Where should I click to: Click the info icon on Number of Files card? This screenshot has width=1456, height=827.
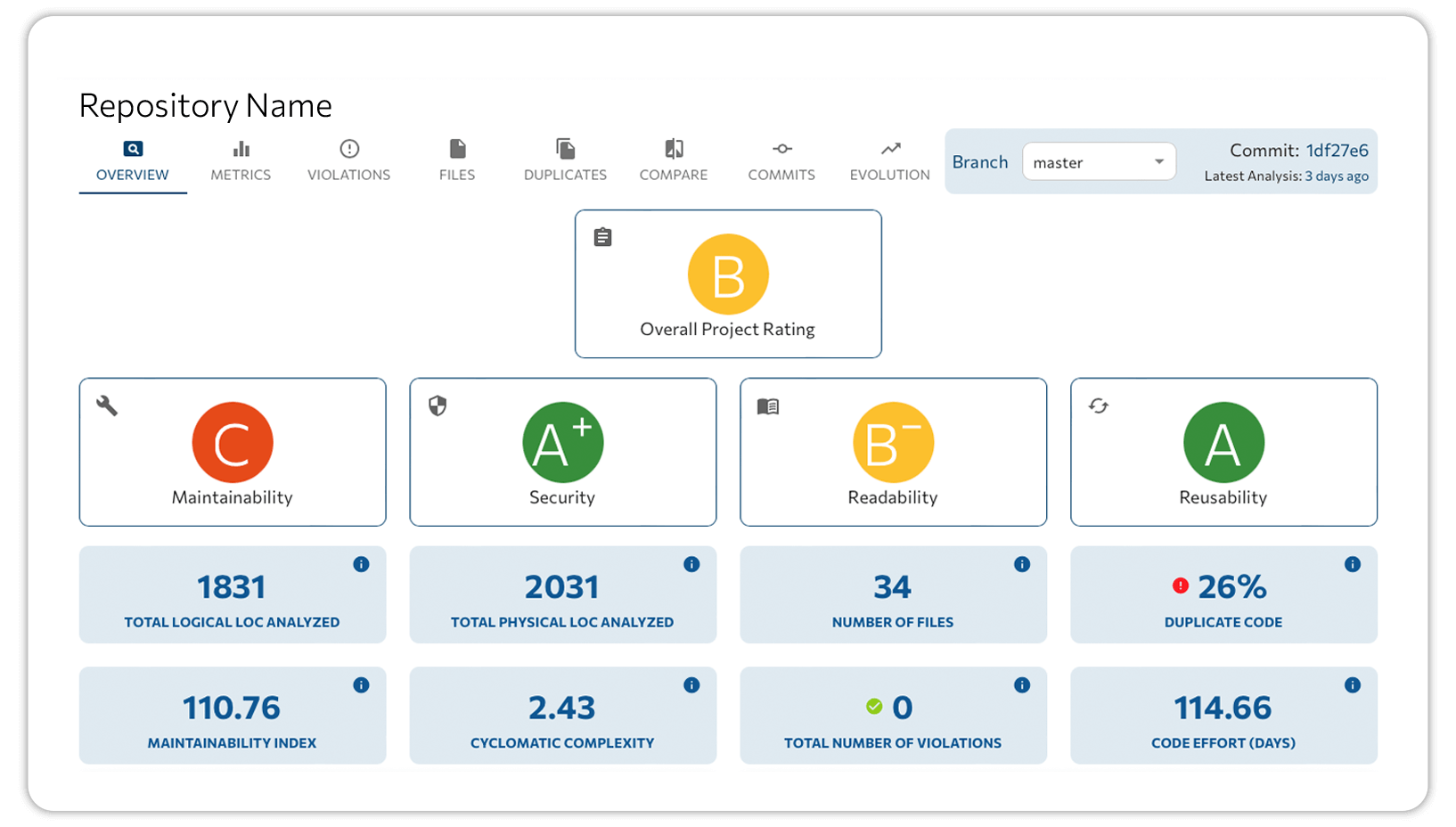[x=1022, y=564]
